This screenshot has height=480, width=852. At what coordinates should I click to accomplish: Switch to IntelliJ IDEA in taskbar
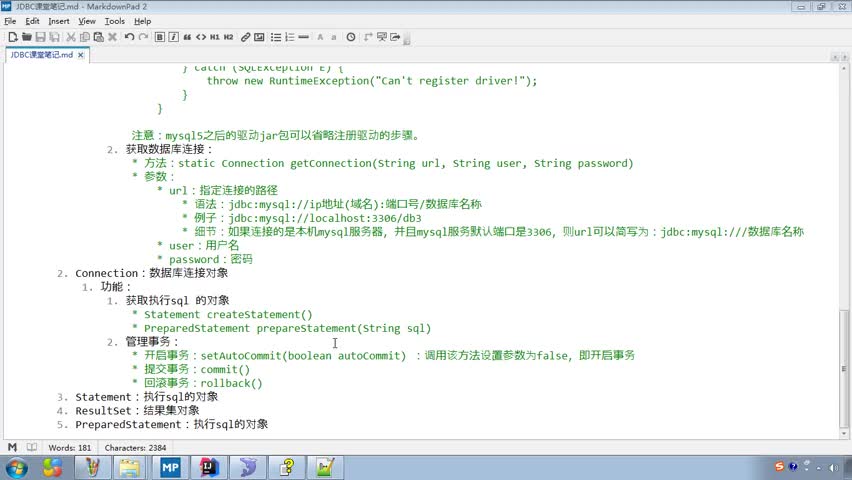209,467
